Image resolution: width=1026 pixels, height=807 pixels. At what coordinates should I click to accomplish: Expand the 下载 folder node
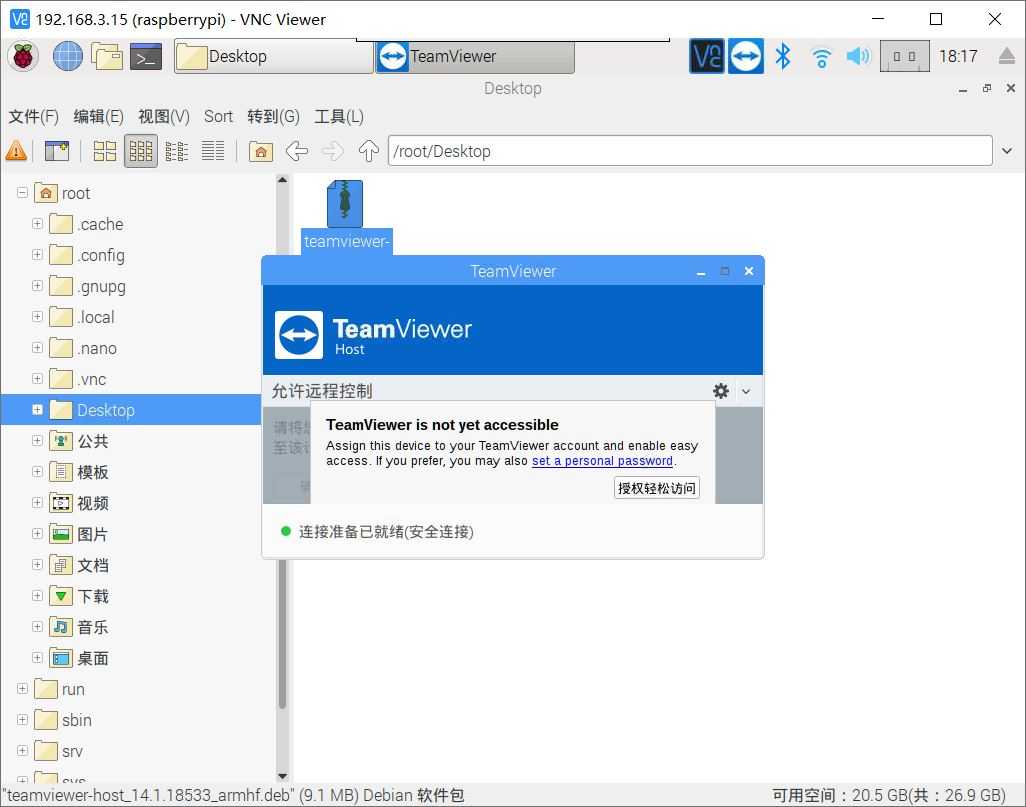(37, 596)
